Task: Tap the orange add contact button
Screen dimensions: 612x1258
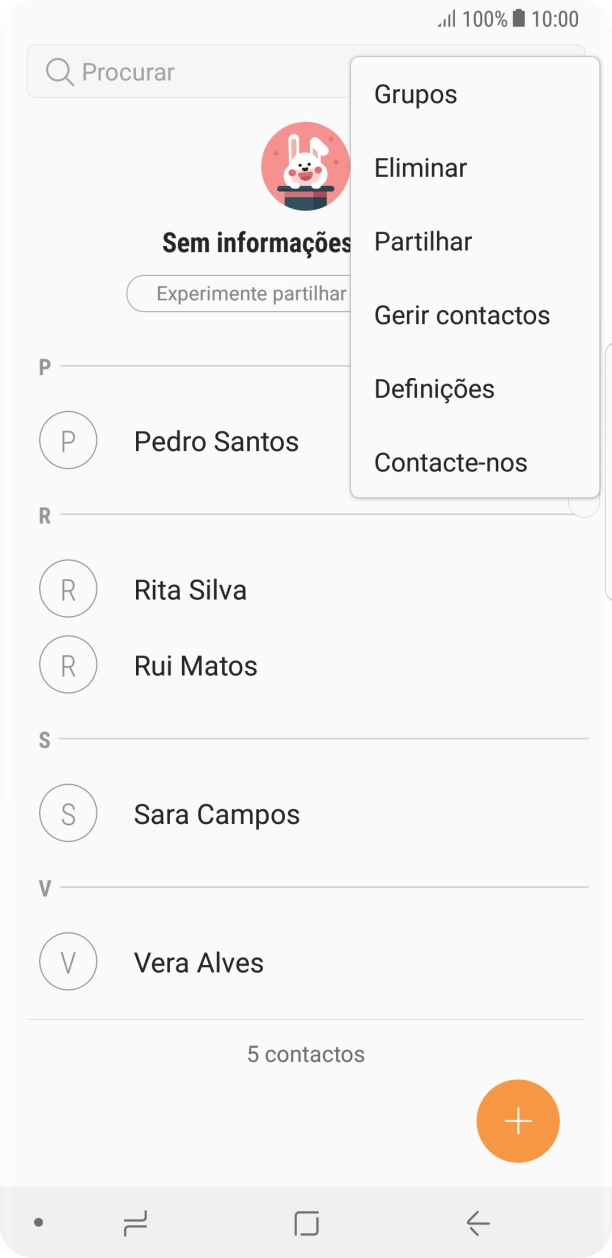Action: [x=518, y=1120]
